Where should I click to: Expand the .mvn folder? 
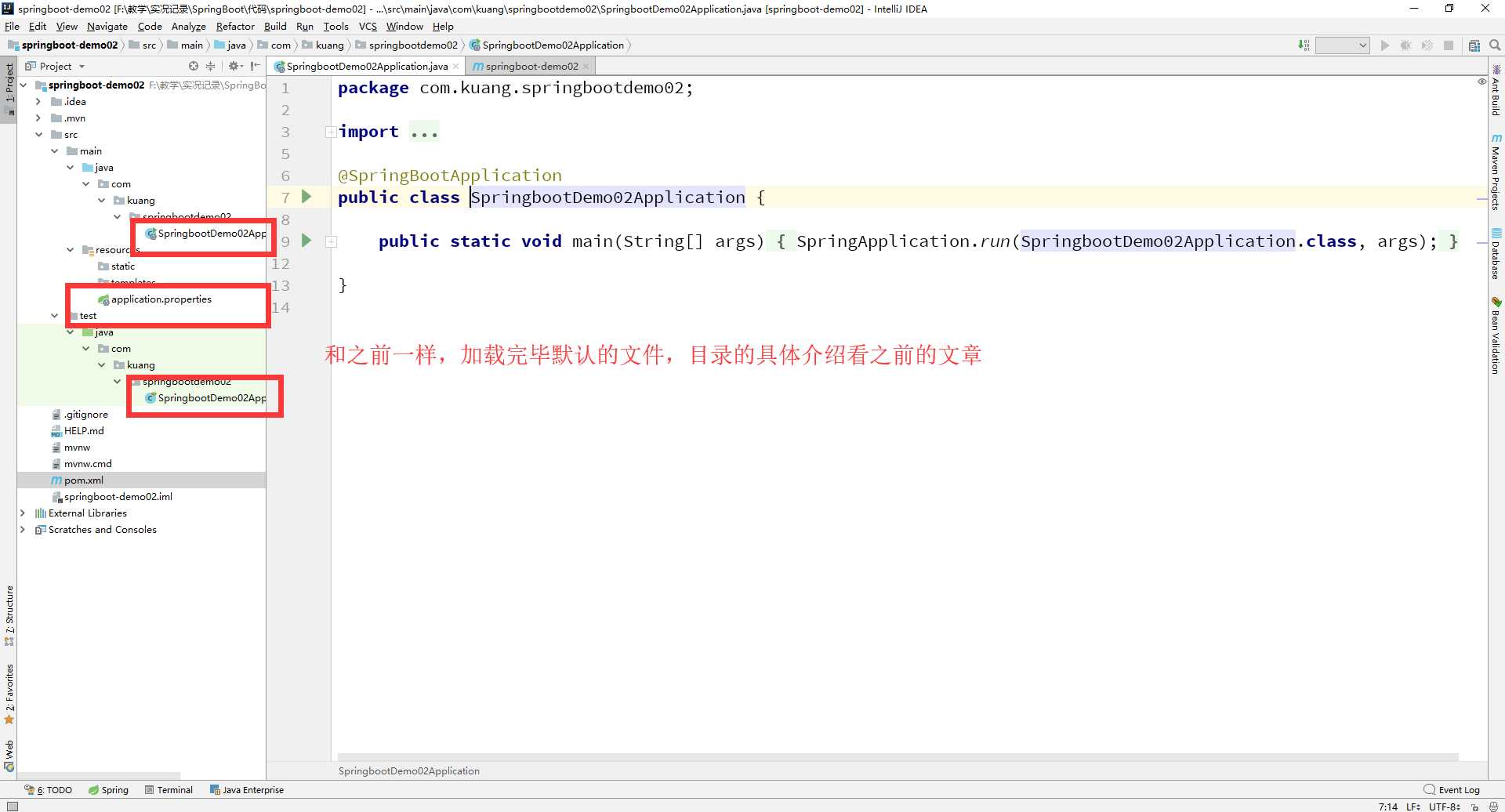point(38,118)
